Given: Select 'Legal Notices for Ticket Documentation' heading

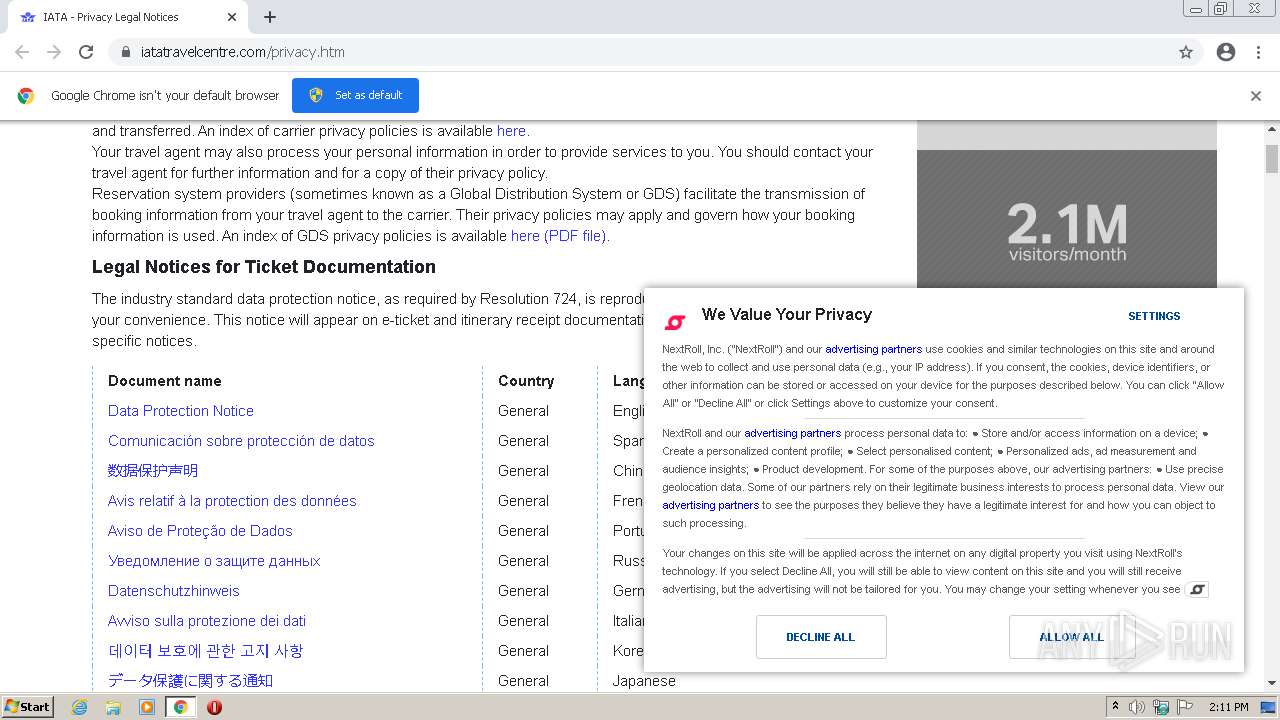Looking at the screenshot, I should point(264,267).
